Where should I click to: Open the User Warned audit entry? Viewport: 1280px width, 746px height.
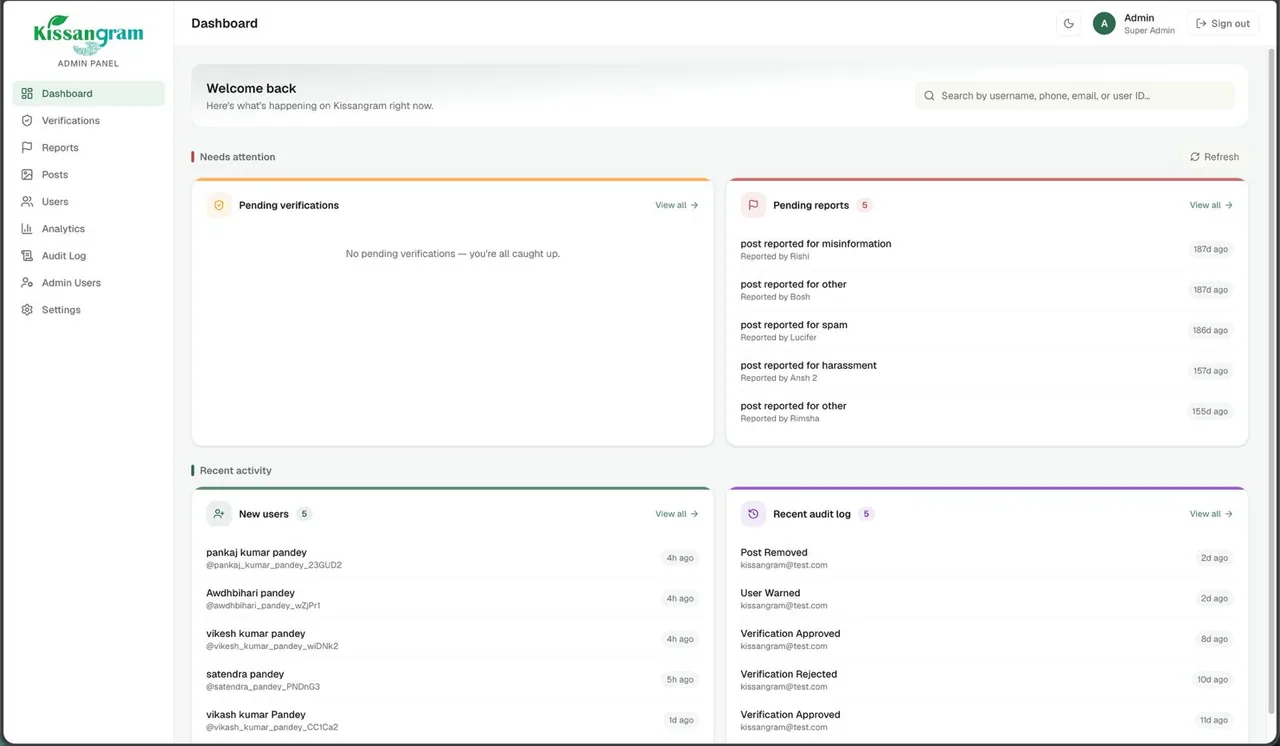point(987,599)
